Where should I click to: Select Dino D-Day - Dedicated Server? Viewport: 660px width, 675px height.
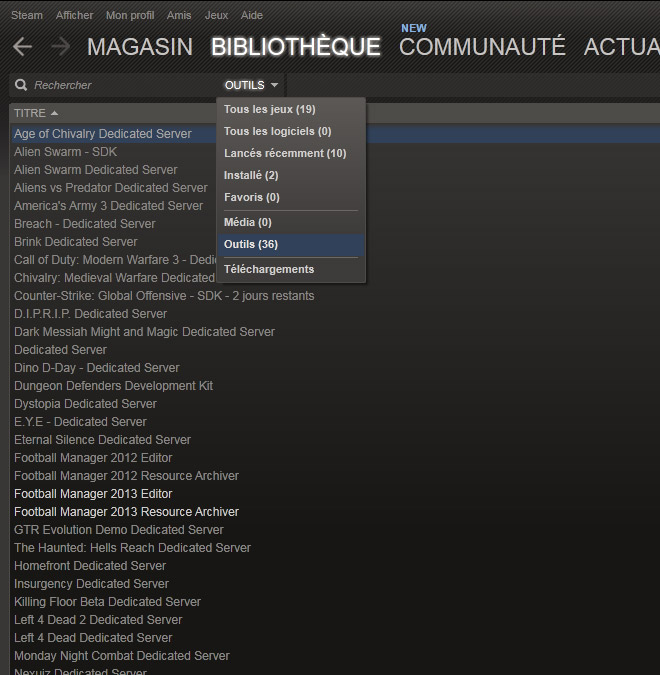[x=97, y=368]
